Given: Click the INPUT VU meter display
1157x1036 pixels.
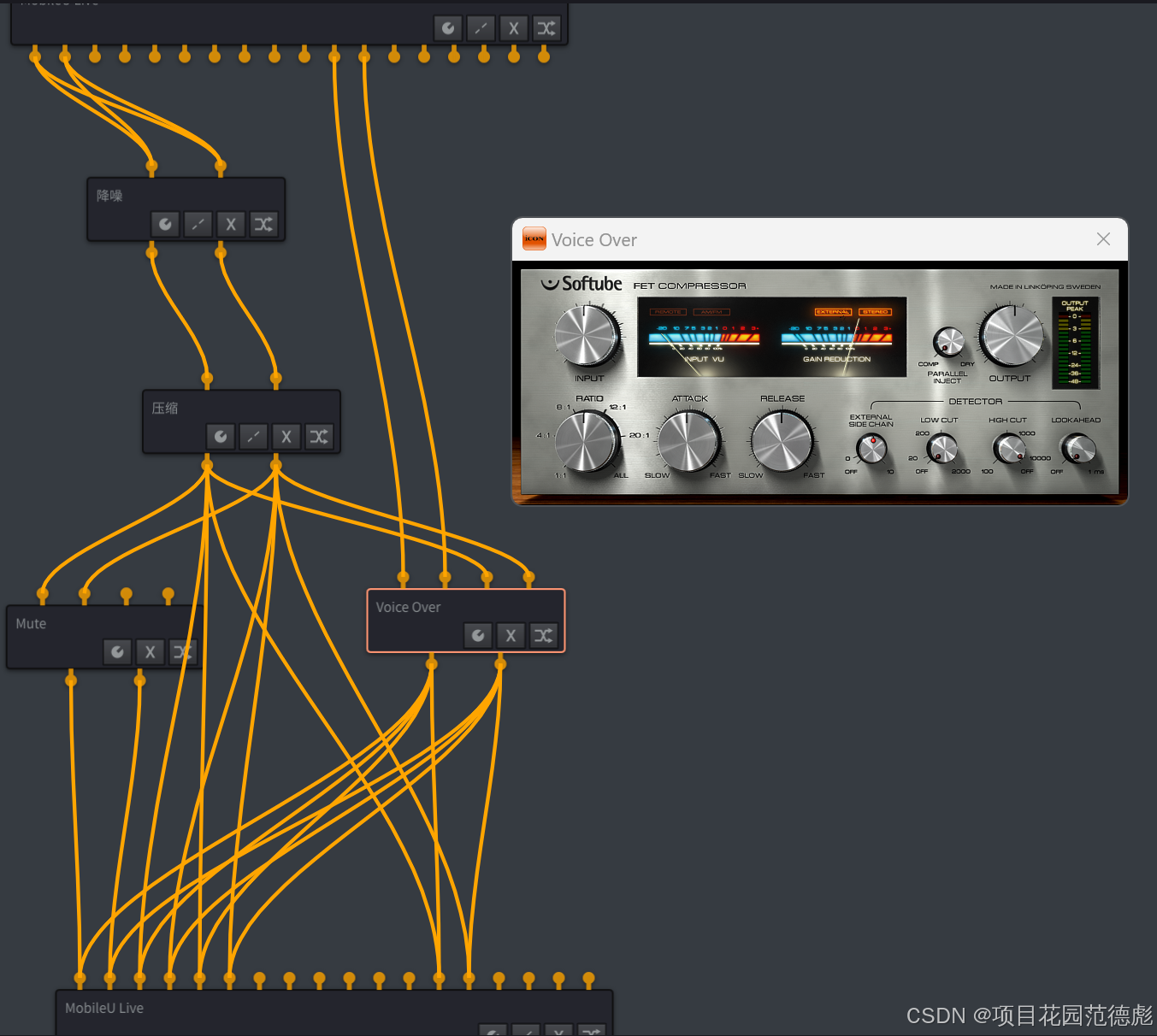Looking at the screenshot, I should tap(705, 342).
